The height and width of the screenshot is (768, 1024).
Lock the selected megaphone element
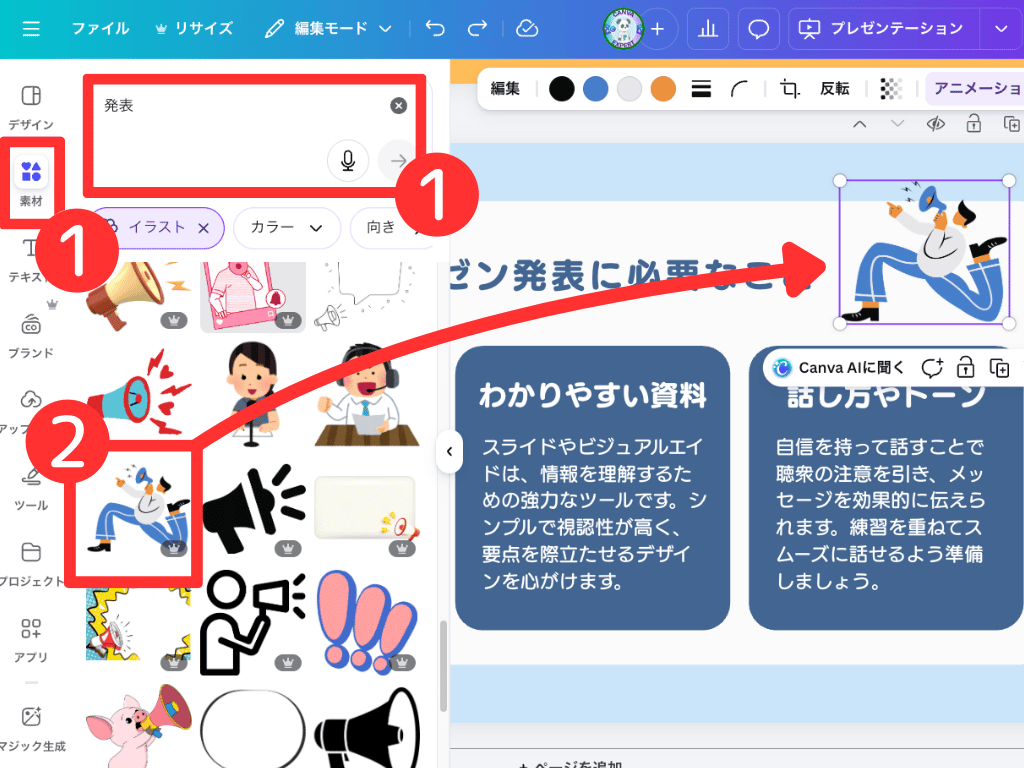click(973, 123)
